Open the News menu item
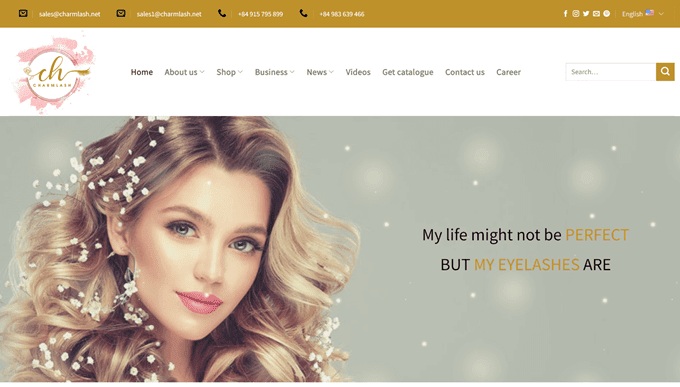 pos(317,72)
